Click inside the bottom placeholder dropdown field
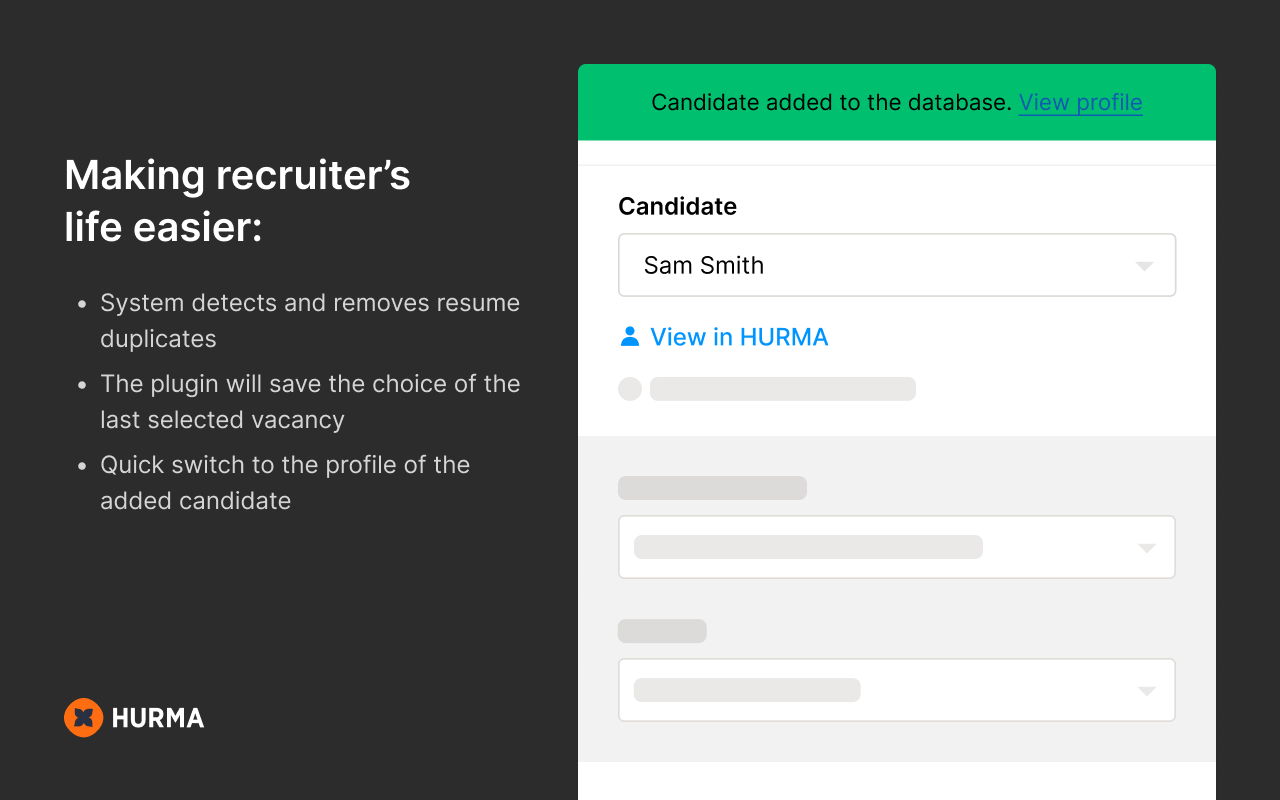This screenshot has width=1280, height=800. pos(880,690)
